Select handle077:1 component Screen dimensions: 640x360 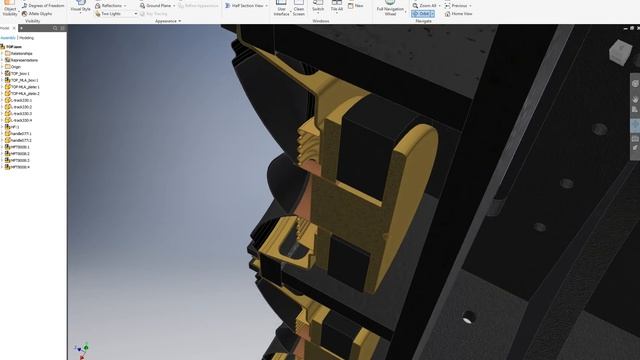18,133
